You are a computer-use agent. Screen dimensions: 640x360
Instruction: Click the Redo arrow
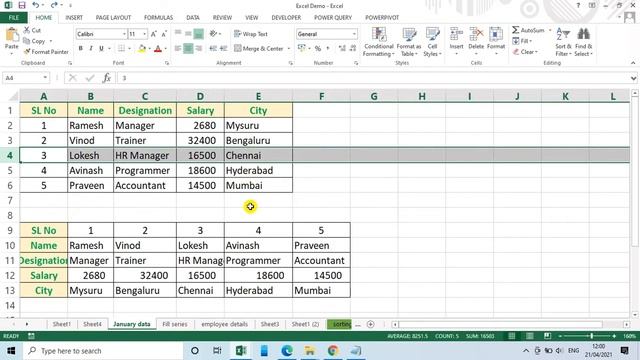tap(54, 5)
